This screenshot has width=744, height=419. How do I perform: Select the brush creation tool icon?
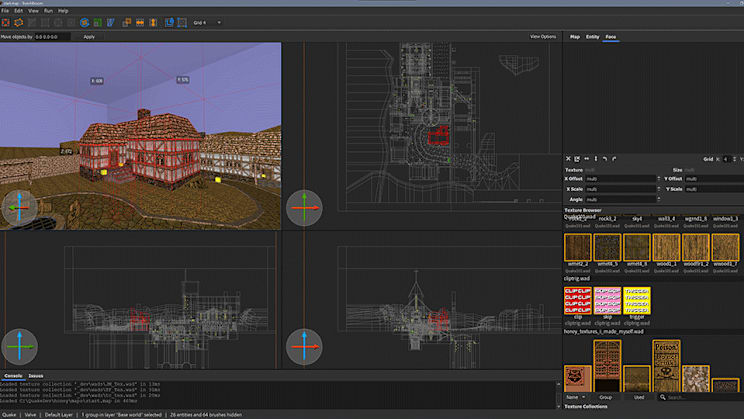[x=6, y=22]
